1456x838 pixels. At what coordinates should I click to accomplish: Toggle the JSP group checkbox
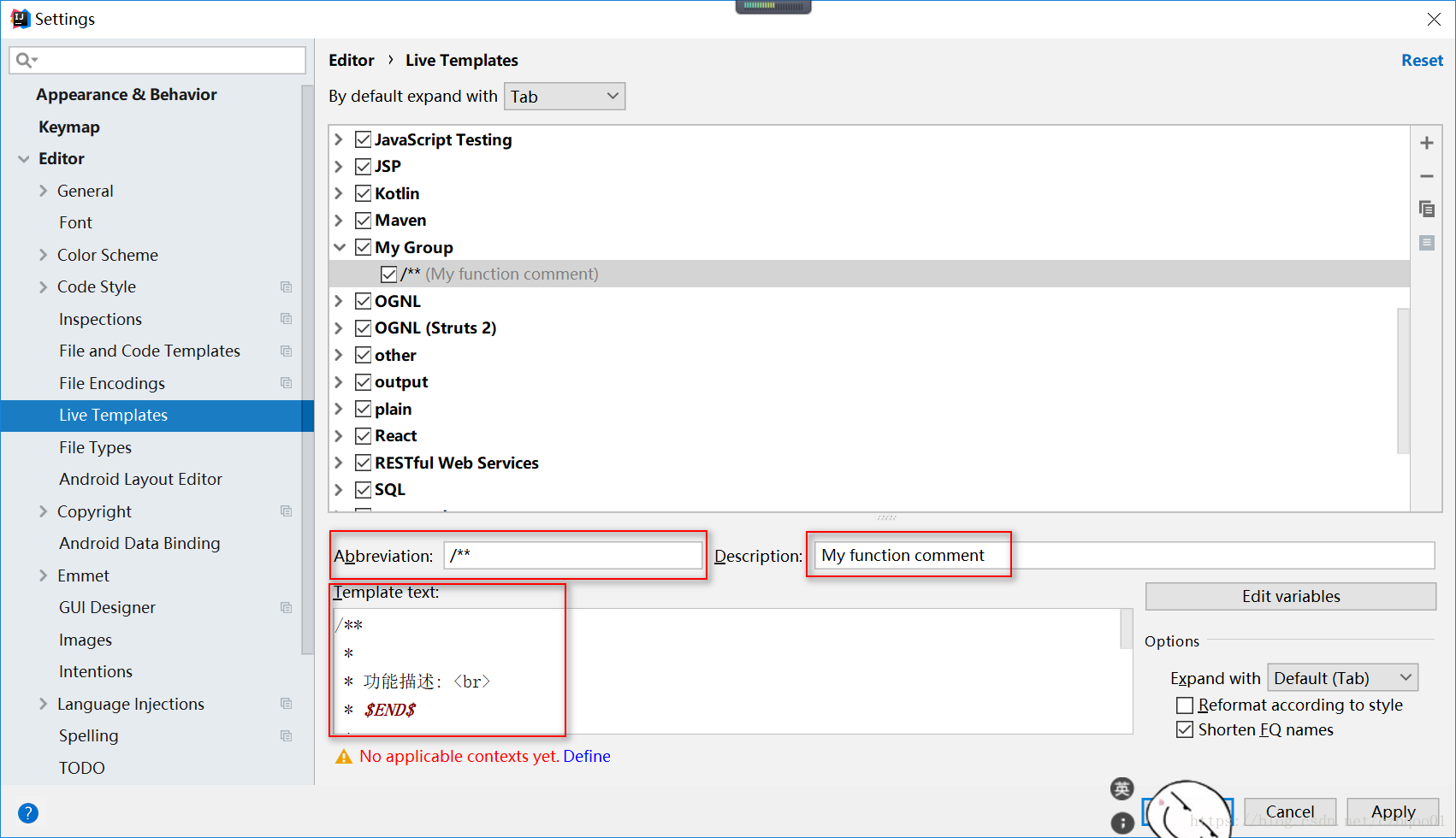click(x=364, y=166)
